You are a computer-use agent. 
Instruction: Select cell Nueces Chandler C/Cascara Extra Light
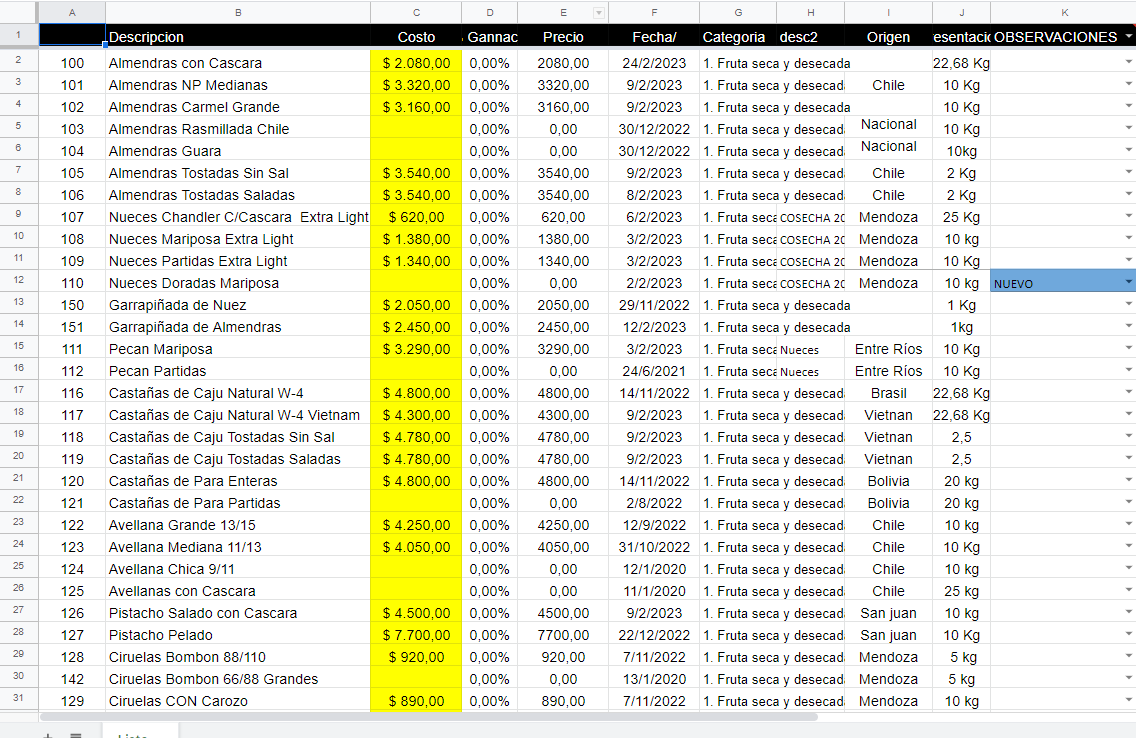(x=238, y=217)
